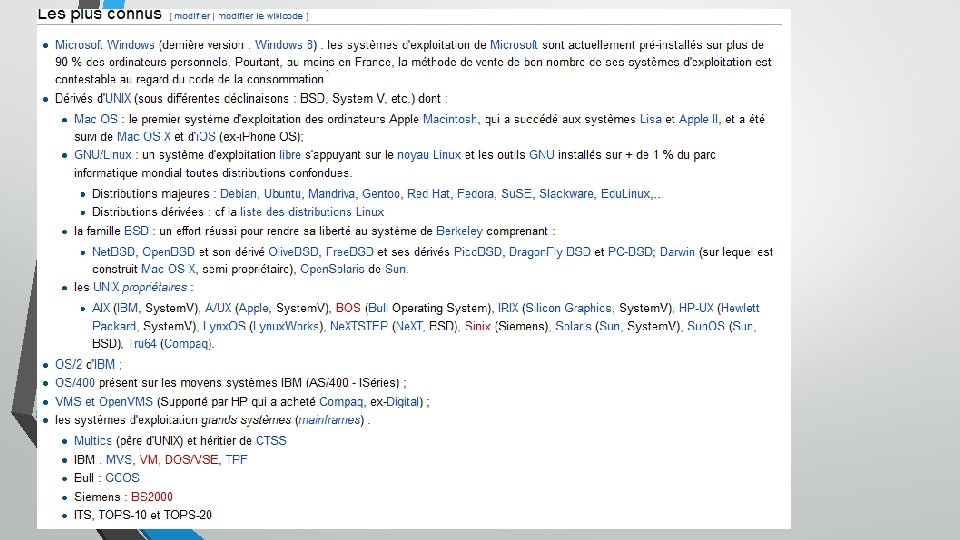Open the Apple II link
The image size is (960, 540).
699,119
